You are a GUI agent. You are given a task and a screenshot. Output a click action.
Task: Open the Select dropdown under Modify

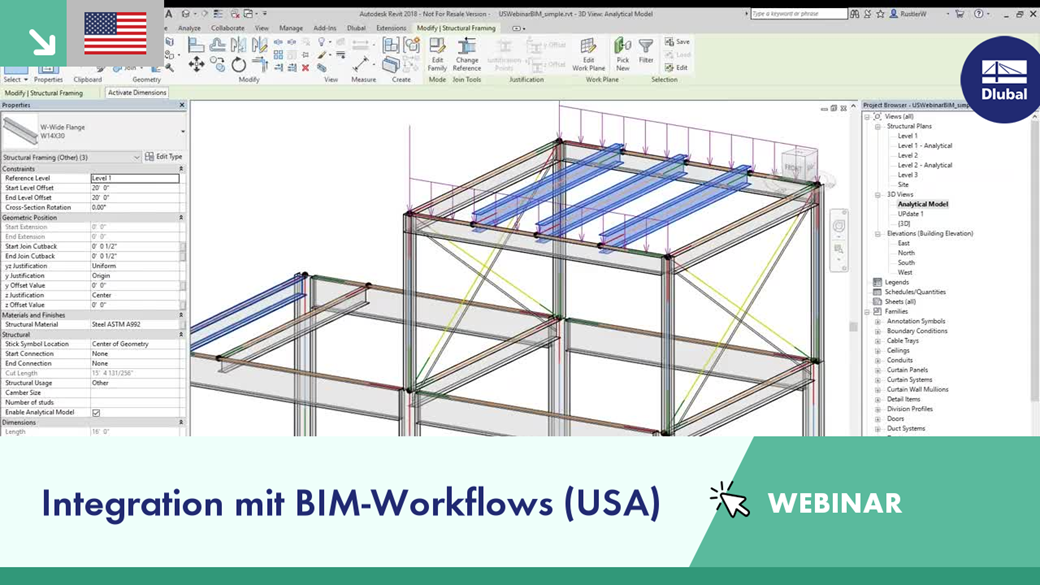coord(16,80)
